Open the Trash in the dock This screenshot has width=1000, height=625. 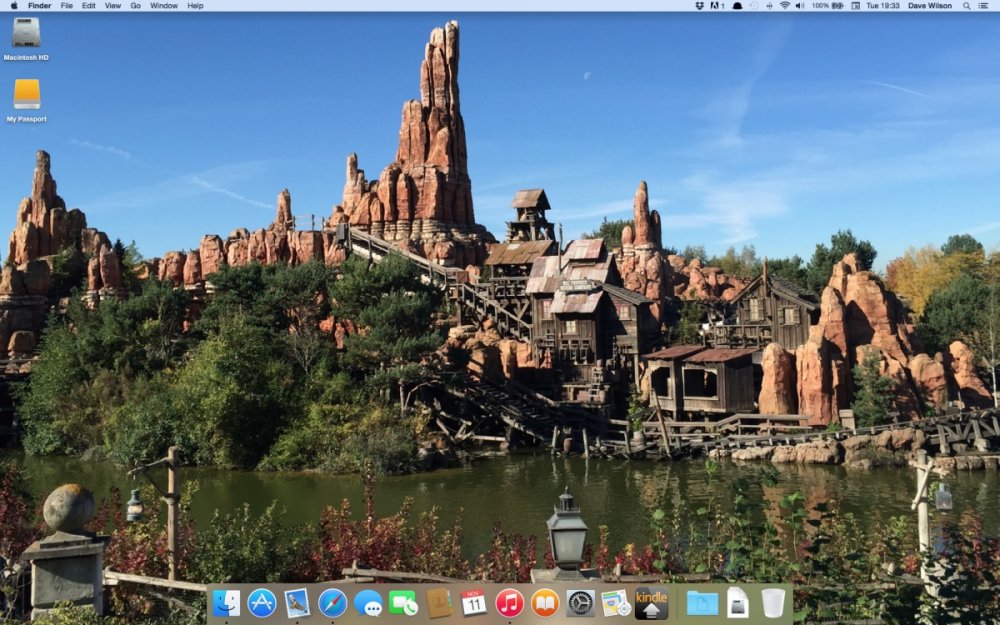point(773,603)
